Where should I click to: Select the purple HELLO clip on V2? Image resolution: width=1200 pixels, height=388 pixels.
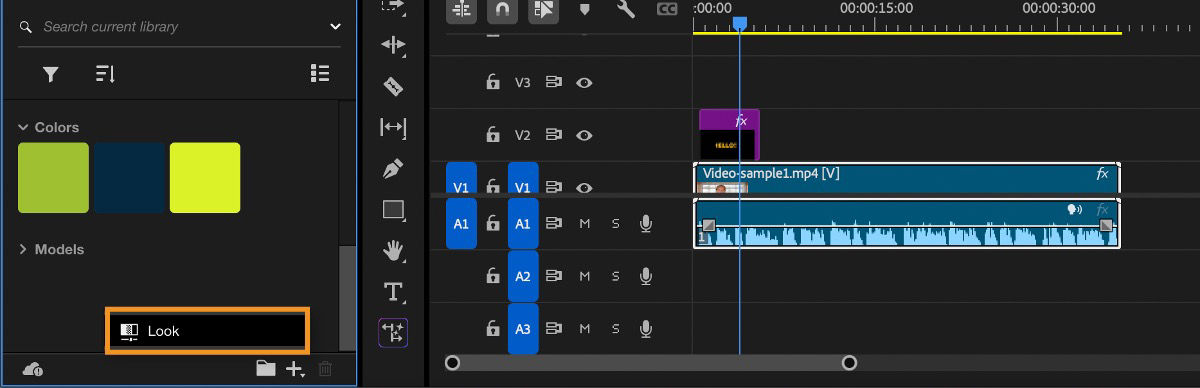pyautogui.click(x=729, y=135)
